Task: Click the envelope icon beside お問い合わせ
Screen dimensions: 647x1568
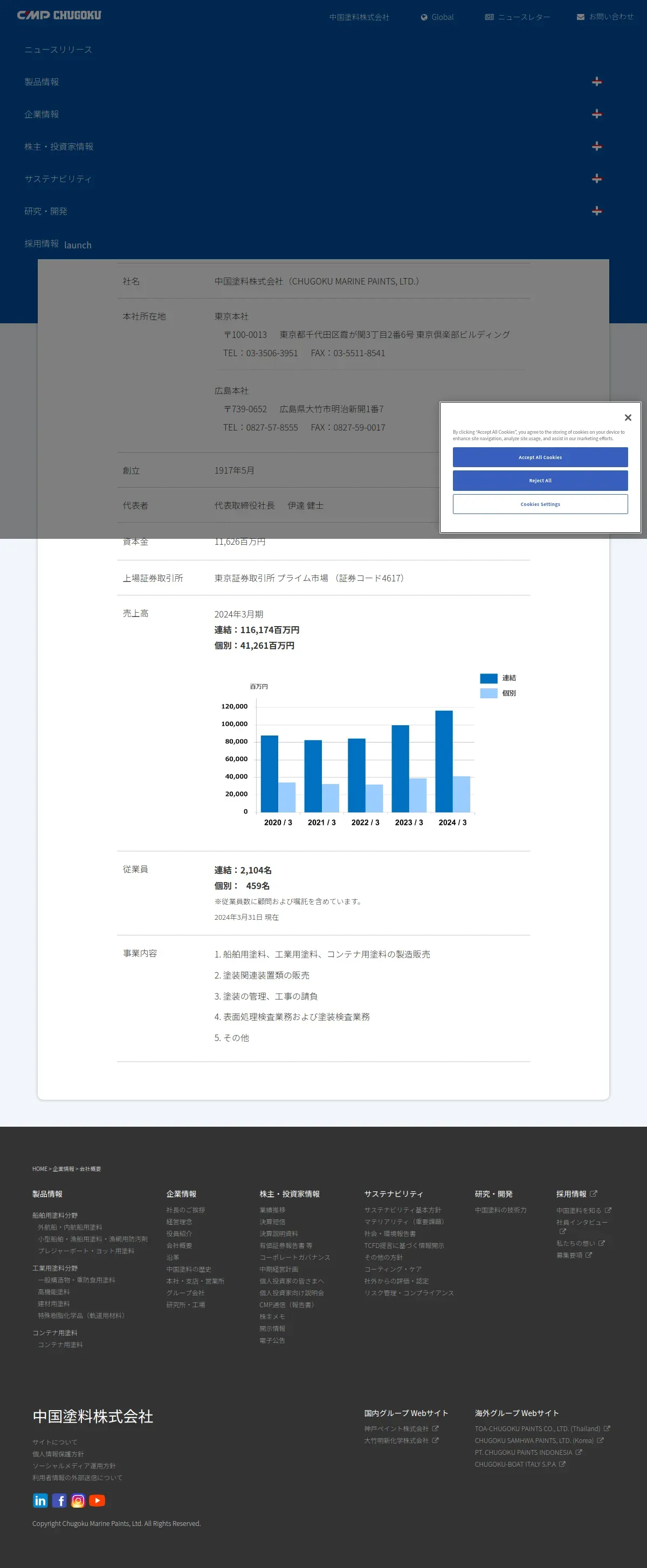Action: pyautogui.click(x=581, y=17)
